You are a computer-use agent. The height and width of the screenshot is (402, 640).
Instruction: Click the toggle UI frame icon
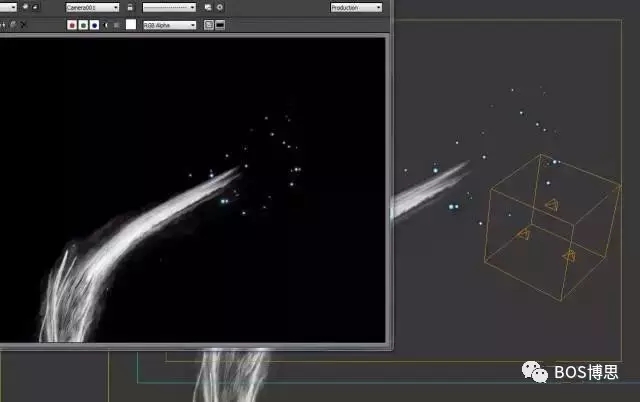click(x=220, y=25)
